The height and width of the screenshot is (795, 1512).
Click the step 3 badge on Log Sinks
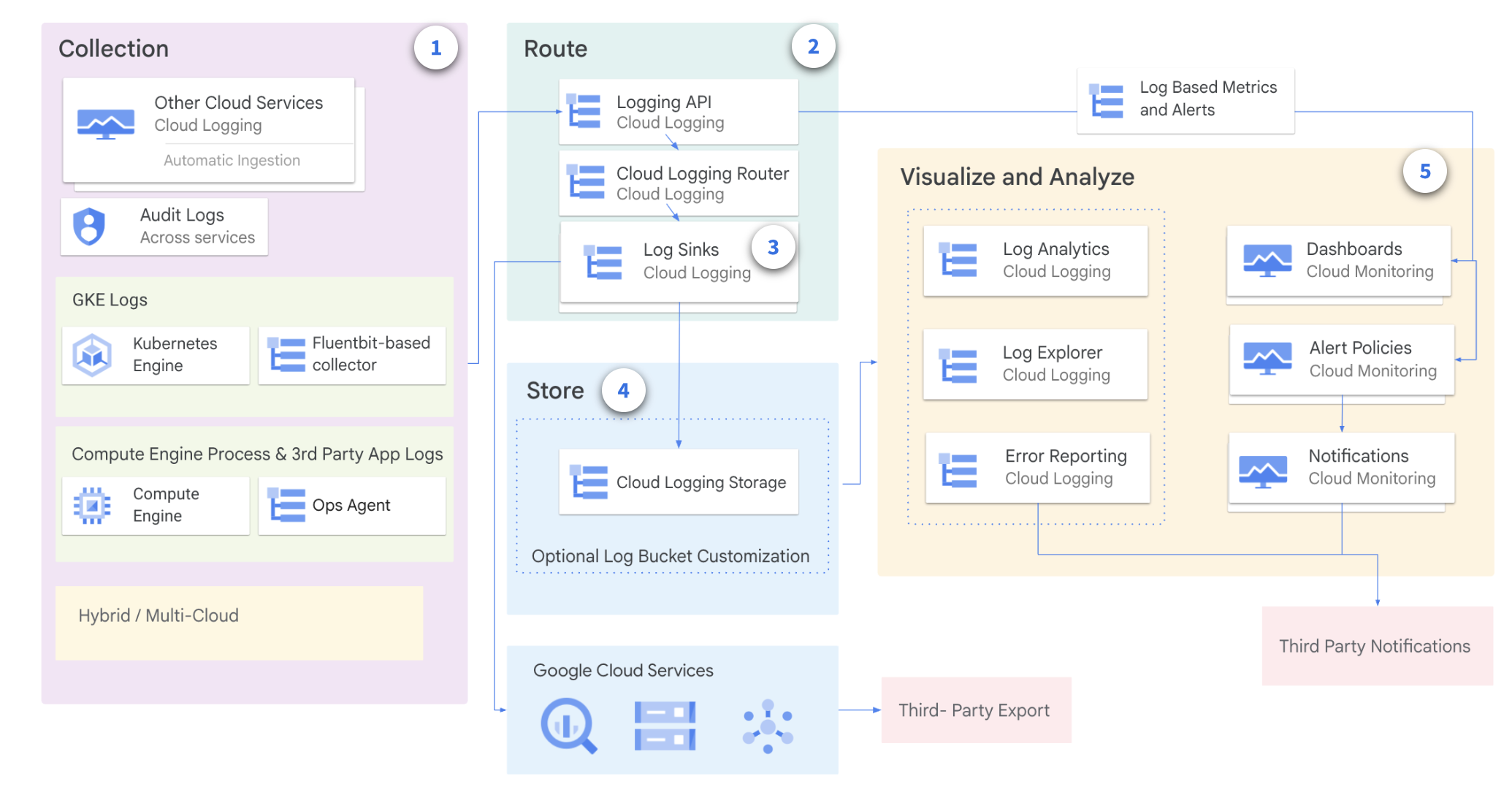(x=773, y=248)
